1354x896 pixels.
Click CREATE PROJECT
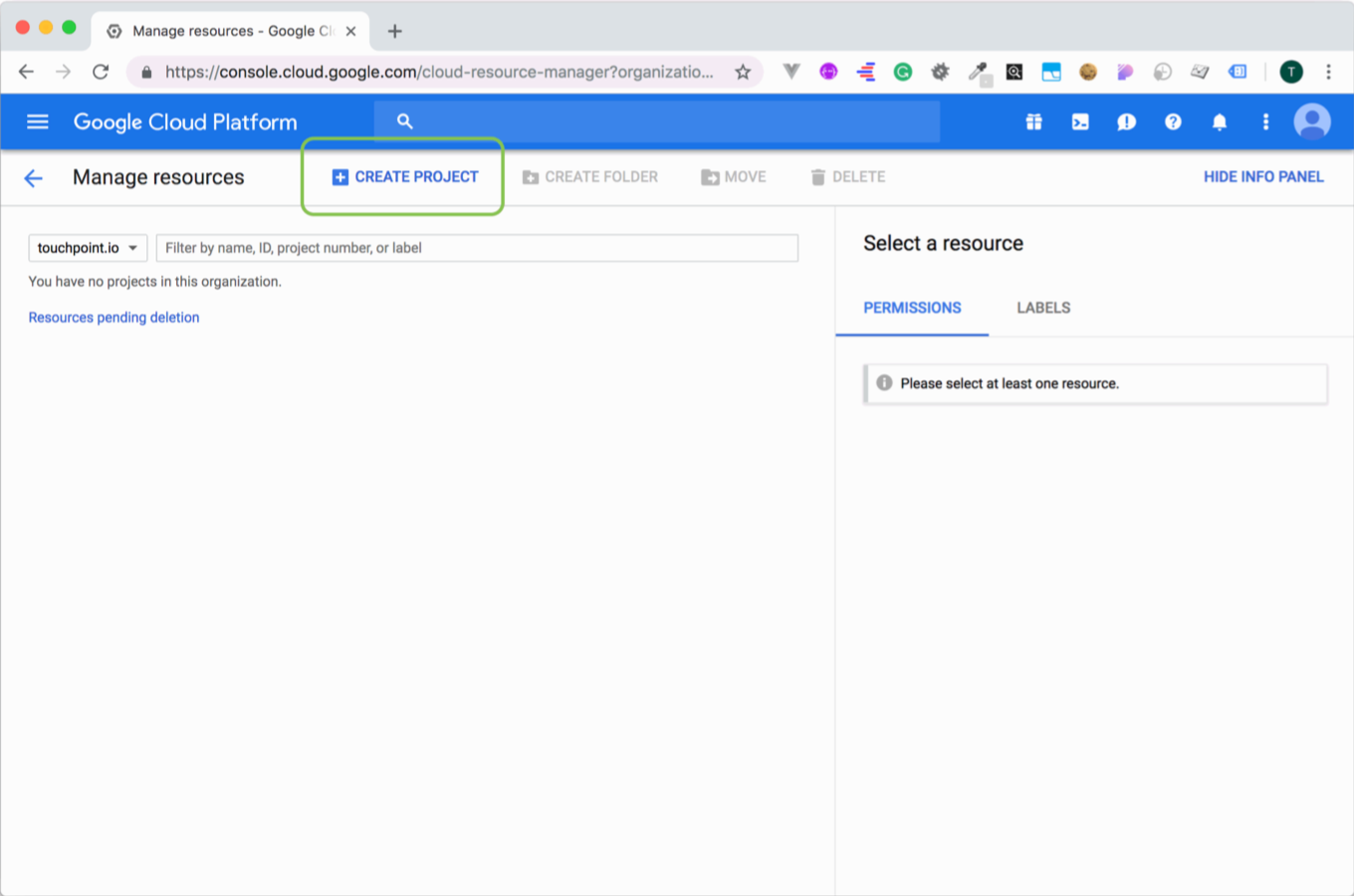[x=405, y=177]
